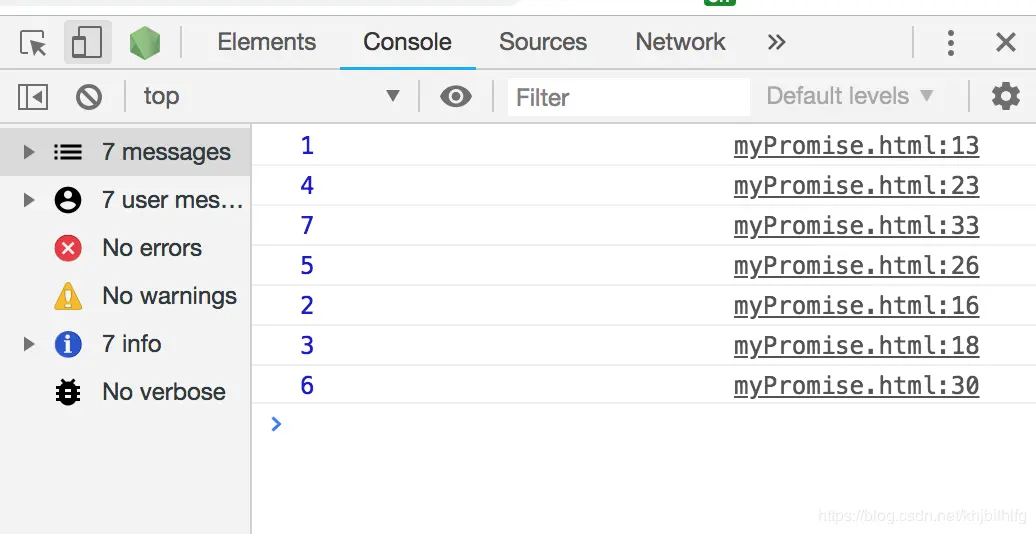Clear console with the ban icon
1036x534 pixels.
[89, 96]
